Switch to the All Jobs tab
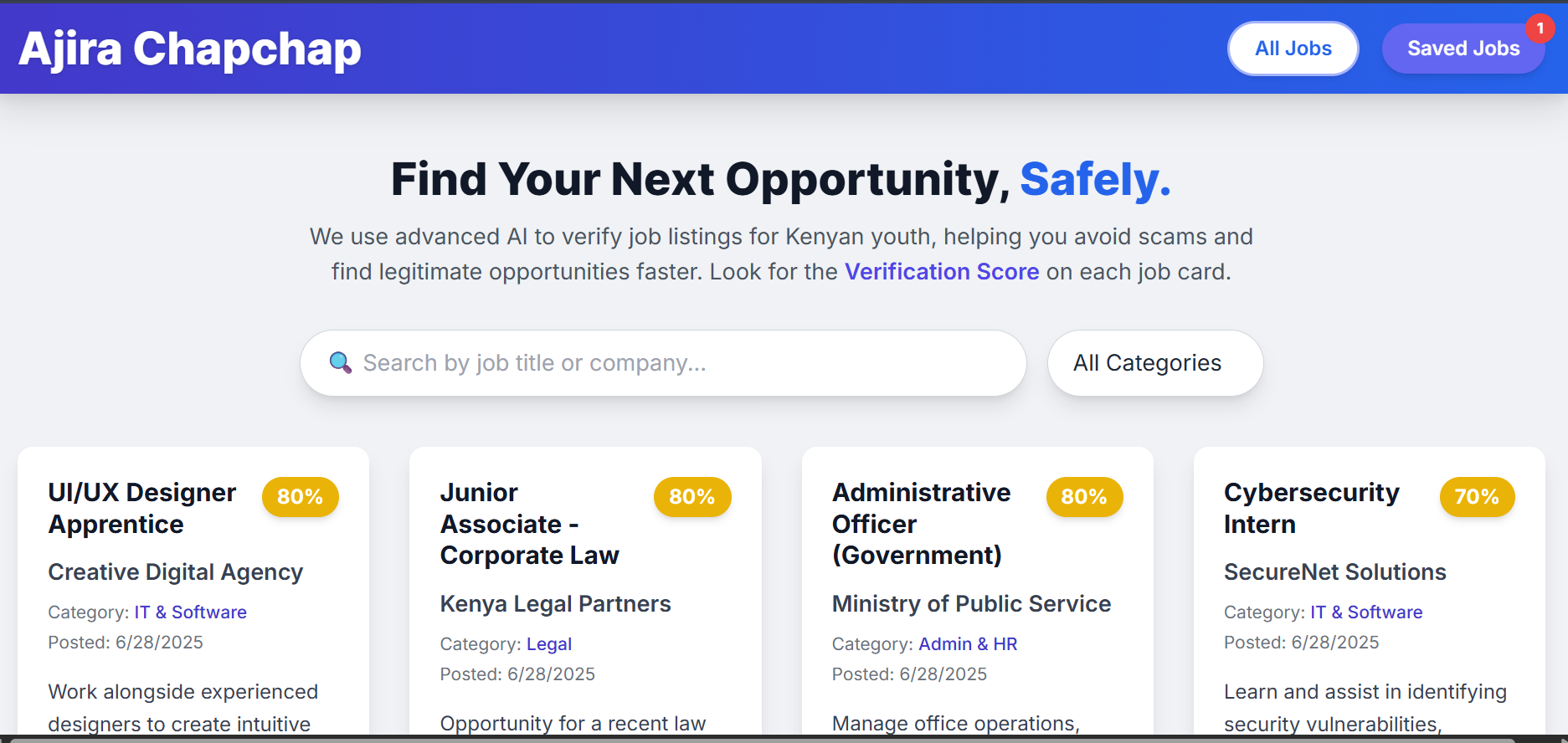This screenshot has width=1568, height=743. (x=1293, y=49)
